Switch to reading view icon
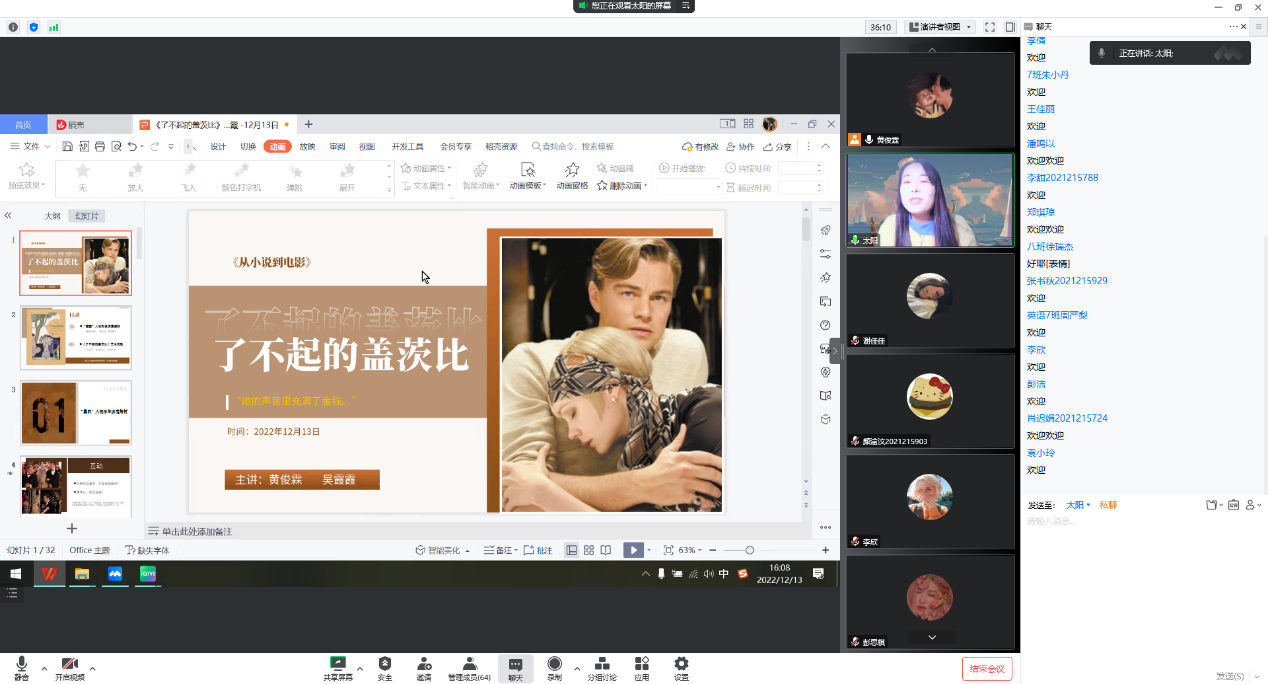This screenshot has height=684, width=1268. tap(606, 550)
